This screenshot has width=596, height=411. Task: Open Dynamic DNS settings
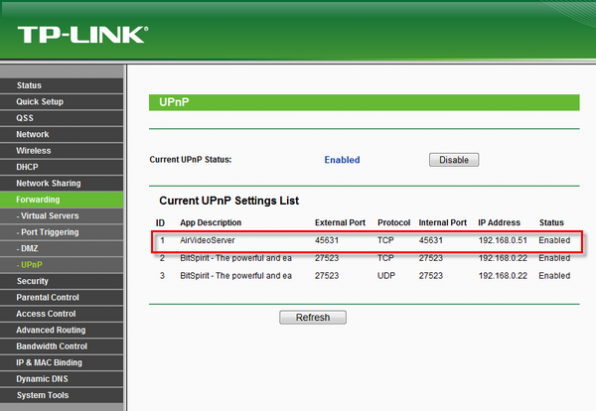[62, 379]
